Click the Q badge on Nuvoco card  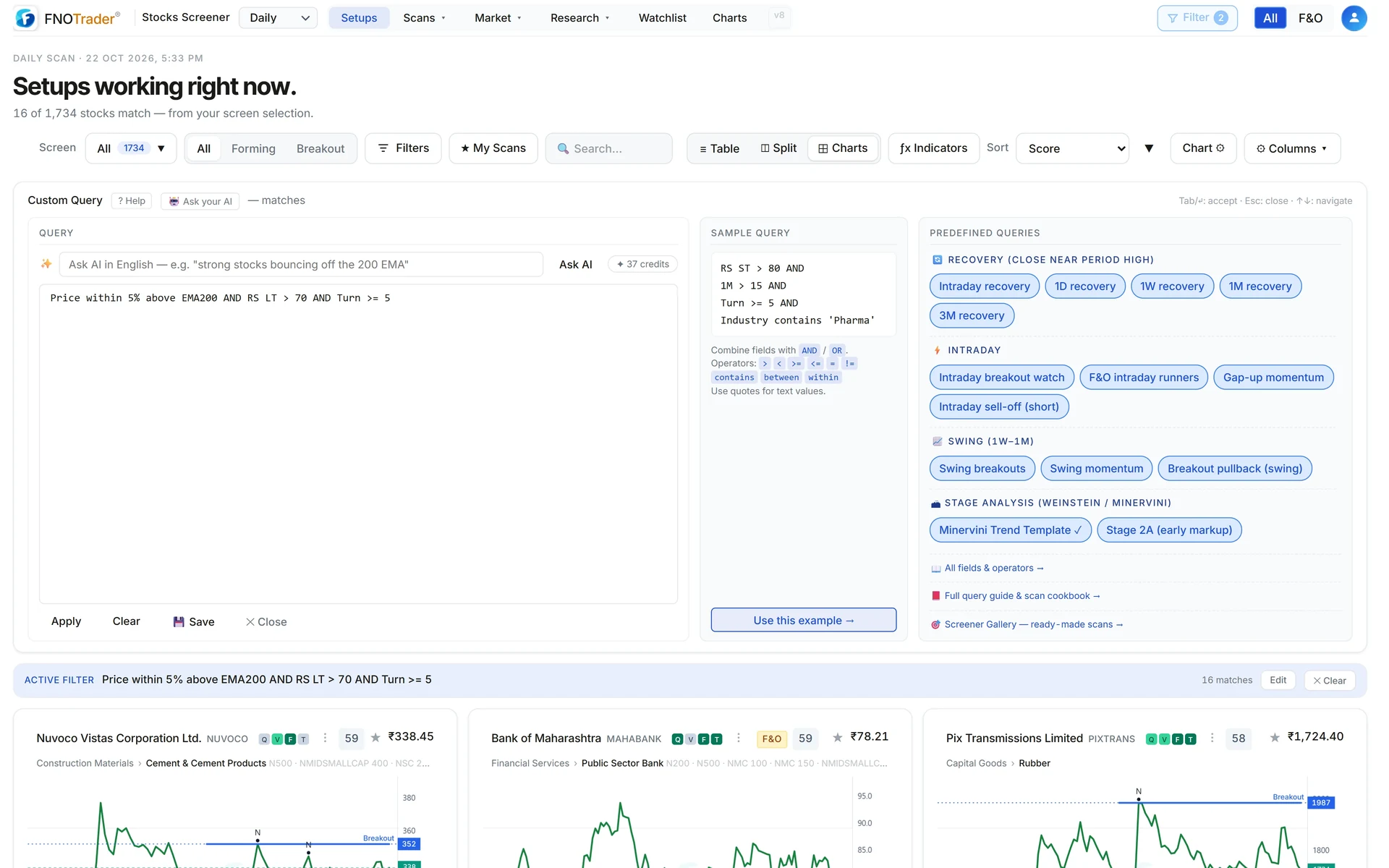[264, 739]
